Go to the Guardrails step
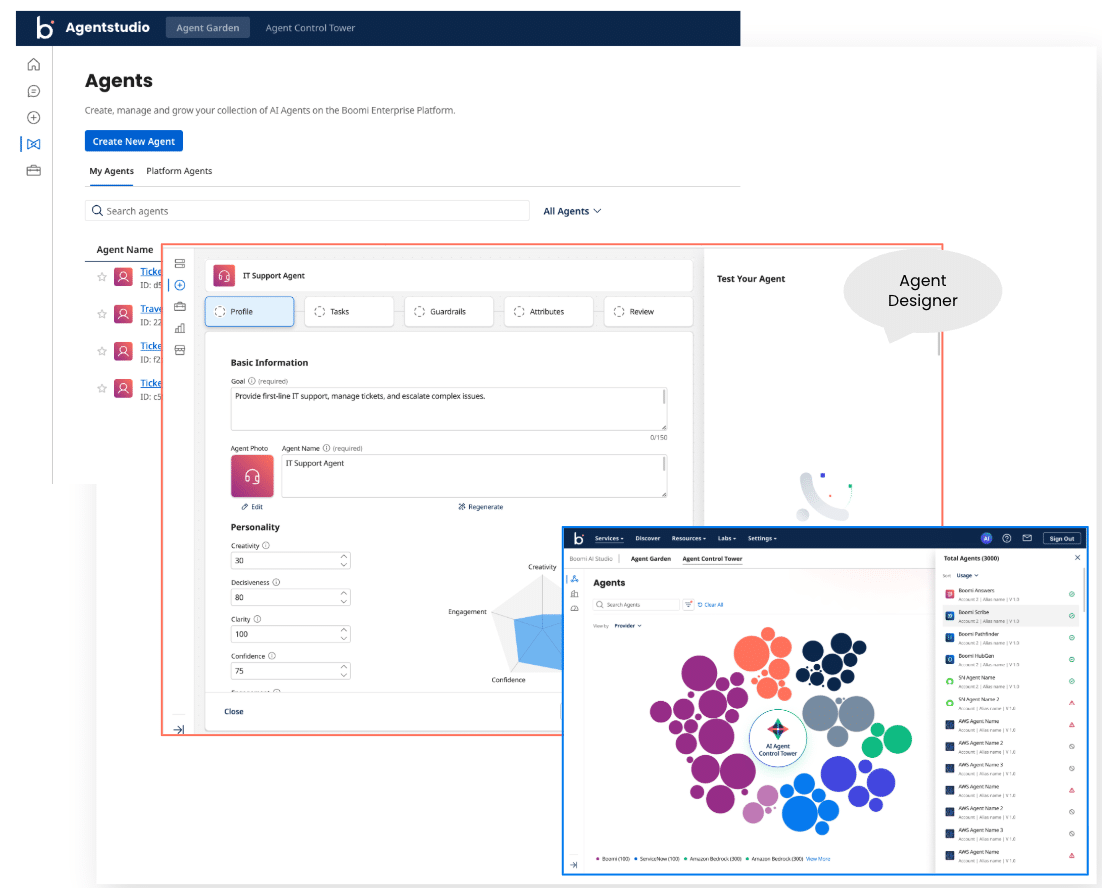Viewport: 1102px width, 888px height. pyautogui.click(x=448, y=311)
